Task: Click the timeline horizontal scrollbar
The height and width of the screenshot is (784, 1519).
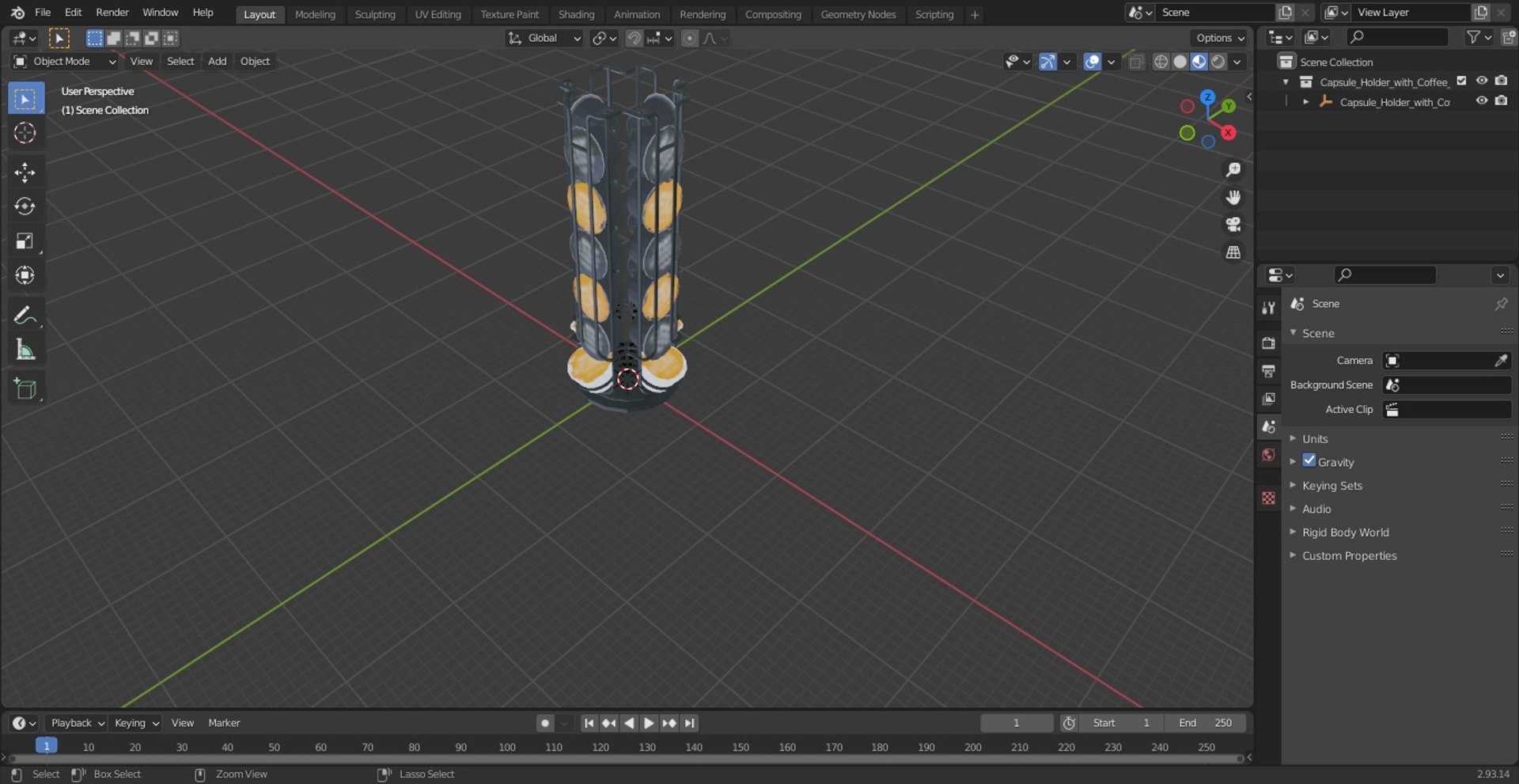Action: point(625,759)
